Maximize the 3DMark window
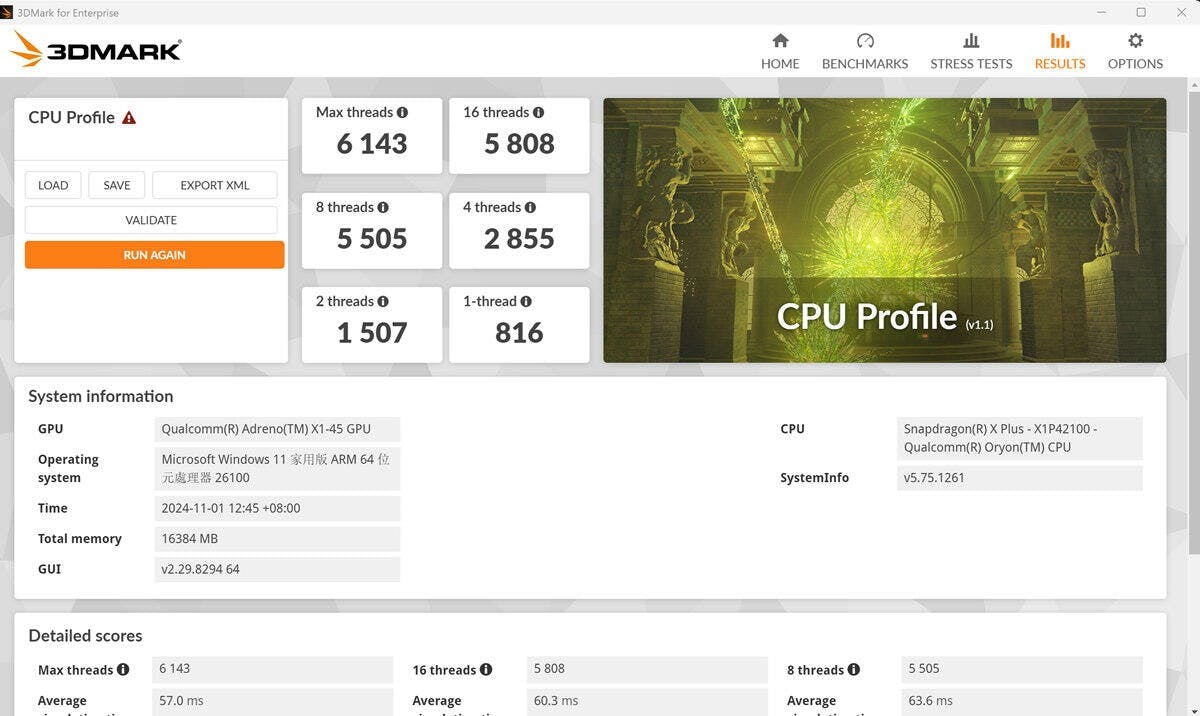 1141,12
